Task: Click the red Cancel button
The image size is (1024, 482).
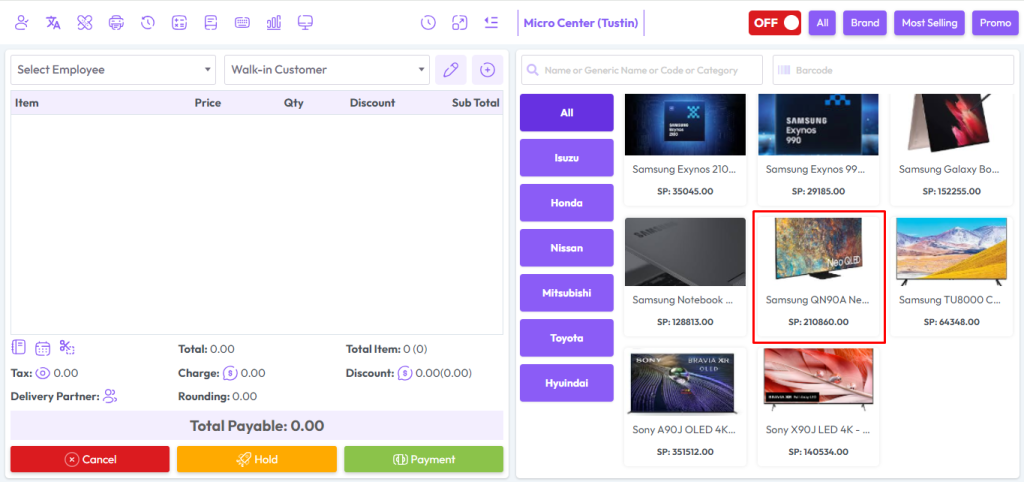Action: point(90,459)
